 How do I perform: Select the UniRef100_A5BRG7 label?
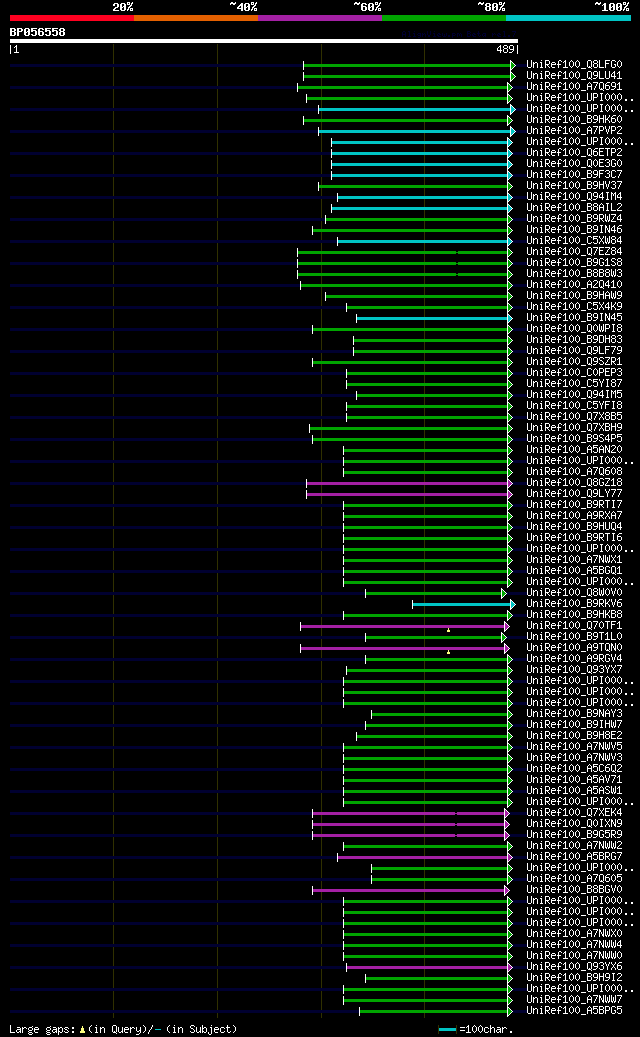[574, 856]
